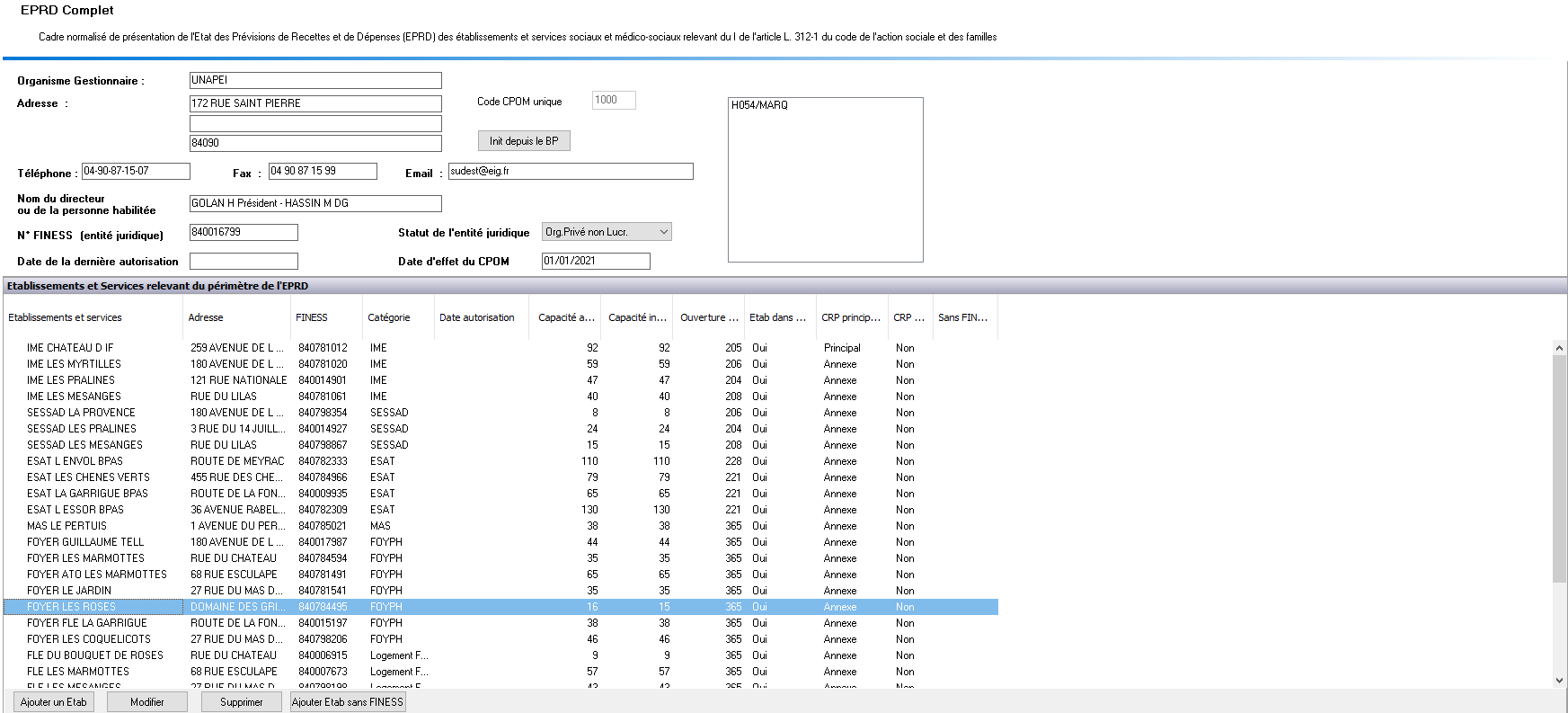1568x713 pixels.
Task: Edit the Email field sudest@eig.fr
Action: (x=571, y=171)
